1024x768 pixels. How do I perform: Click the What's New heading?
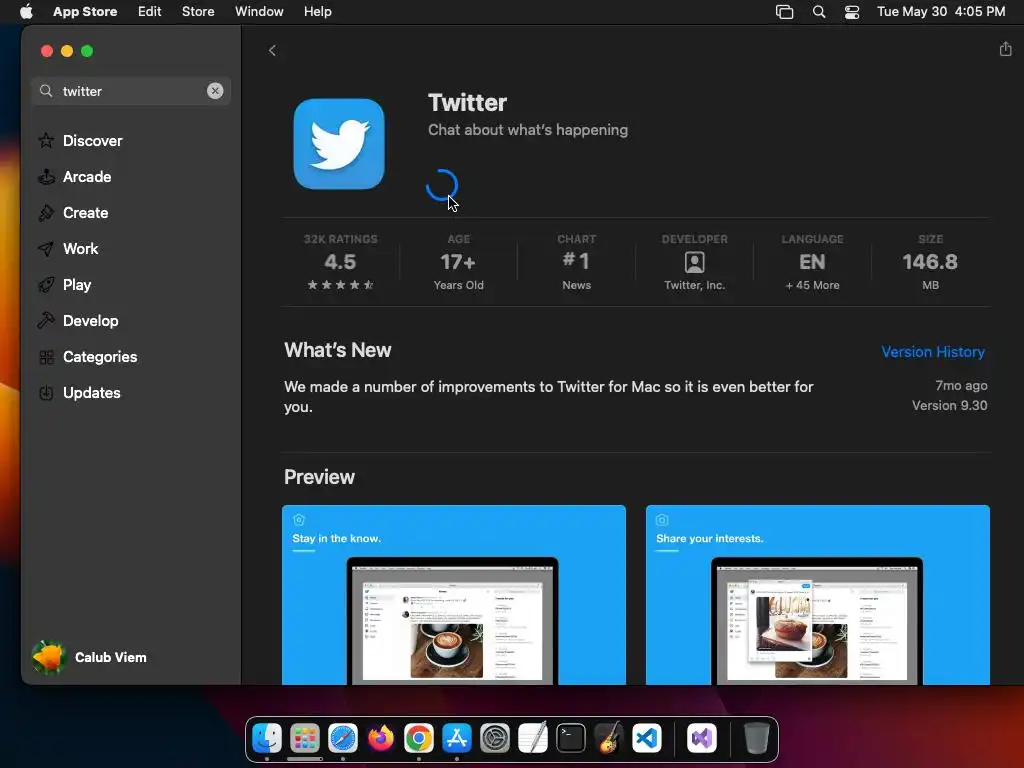tap(338, 350)
